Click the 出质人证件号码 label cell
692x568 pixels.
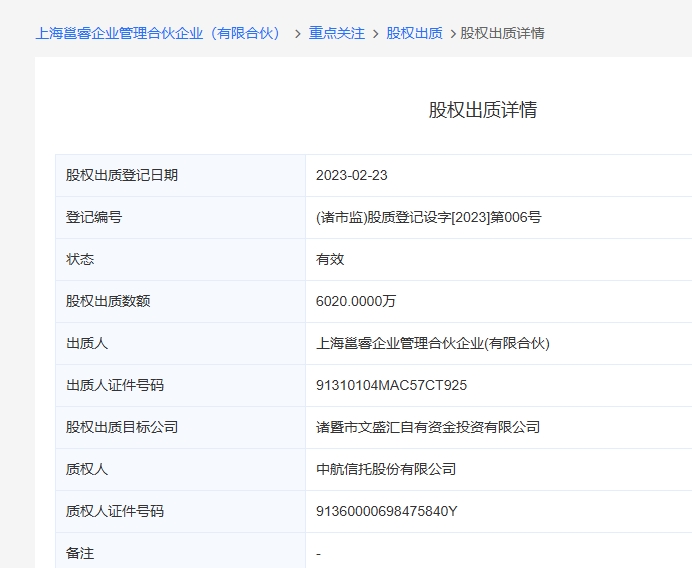click(181, 385)
